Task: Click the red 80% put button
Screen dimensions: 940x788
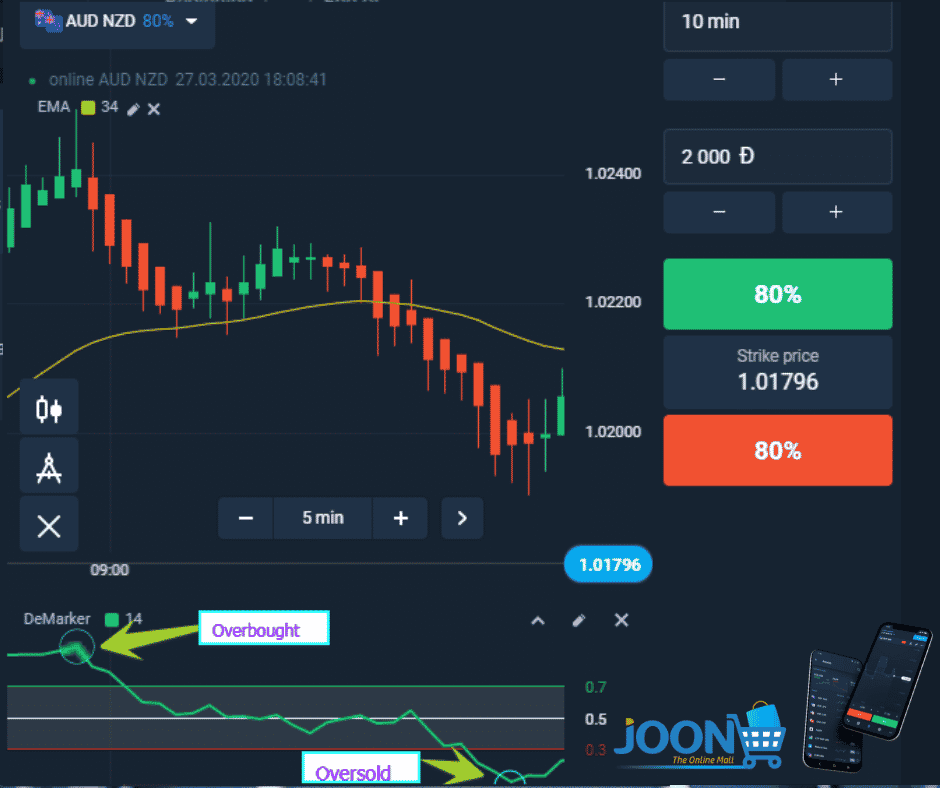Action: [778, 450]
